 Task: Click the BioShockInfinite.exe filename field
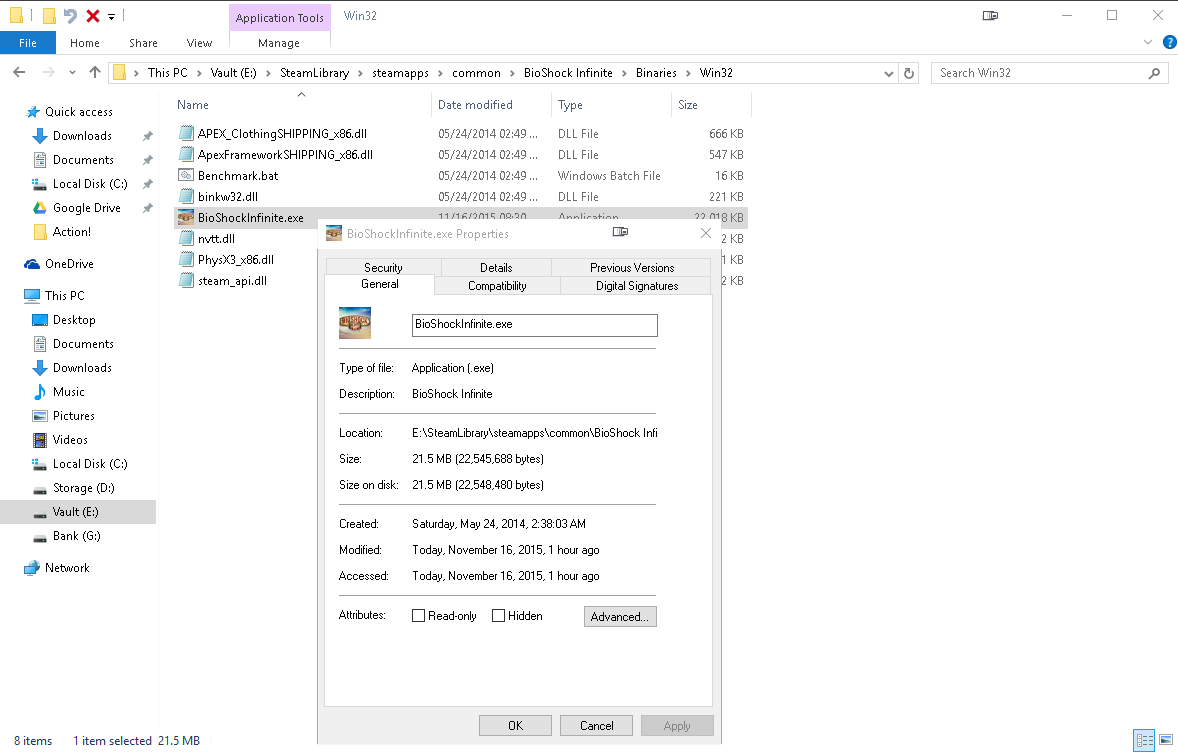point(534,325)
